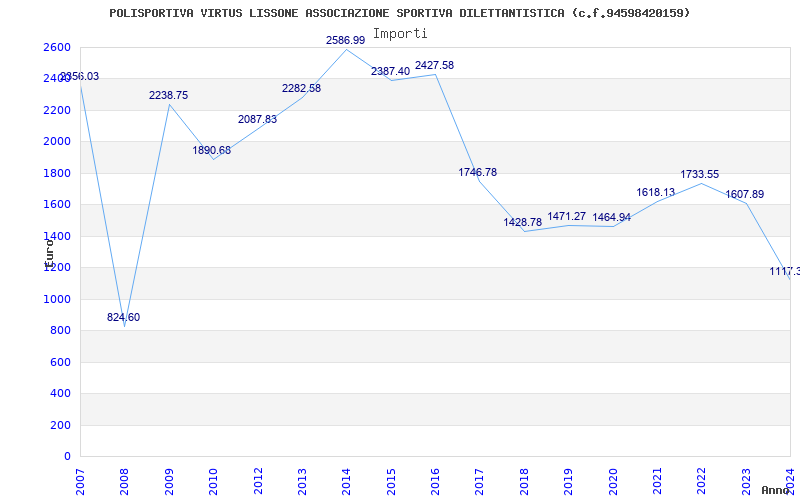Click x-axis year label 2020
800x500 pixels.
(613, 481)
